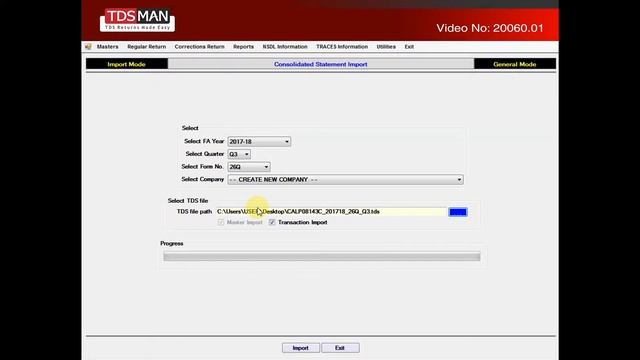This screenshot has height=360, width=640.
Task: Click the small home icon left of Masters
Action: click(x=88, y=47)
